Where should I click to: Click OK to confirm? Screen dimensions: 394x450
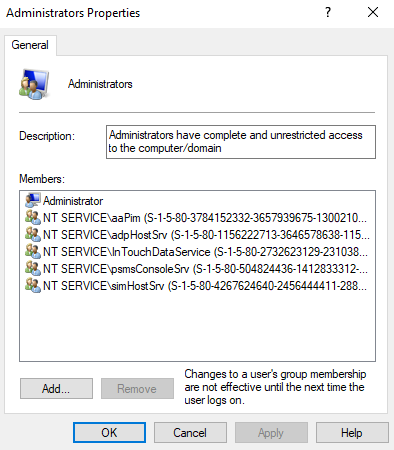(x=109, y=433)
